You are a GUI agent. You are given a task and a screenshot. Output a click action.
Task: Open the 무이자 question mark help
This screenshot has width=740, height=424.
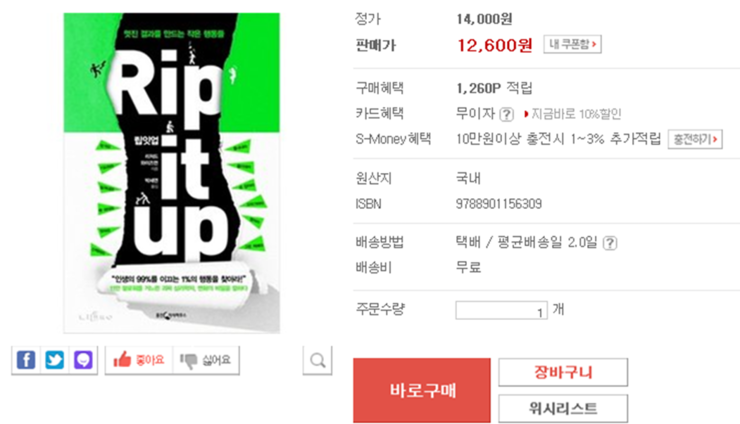pos(506,114)
